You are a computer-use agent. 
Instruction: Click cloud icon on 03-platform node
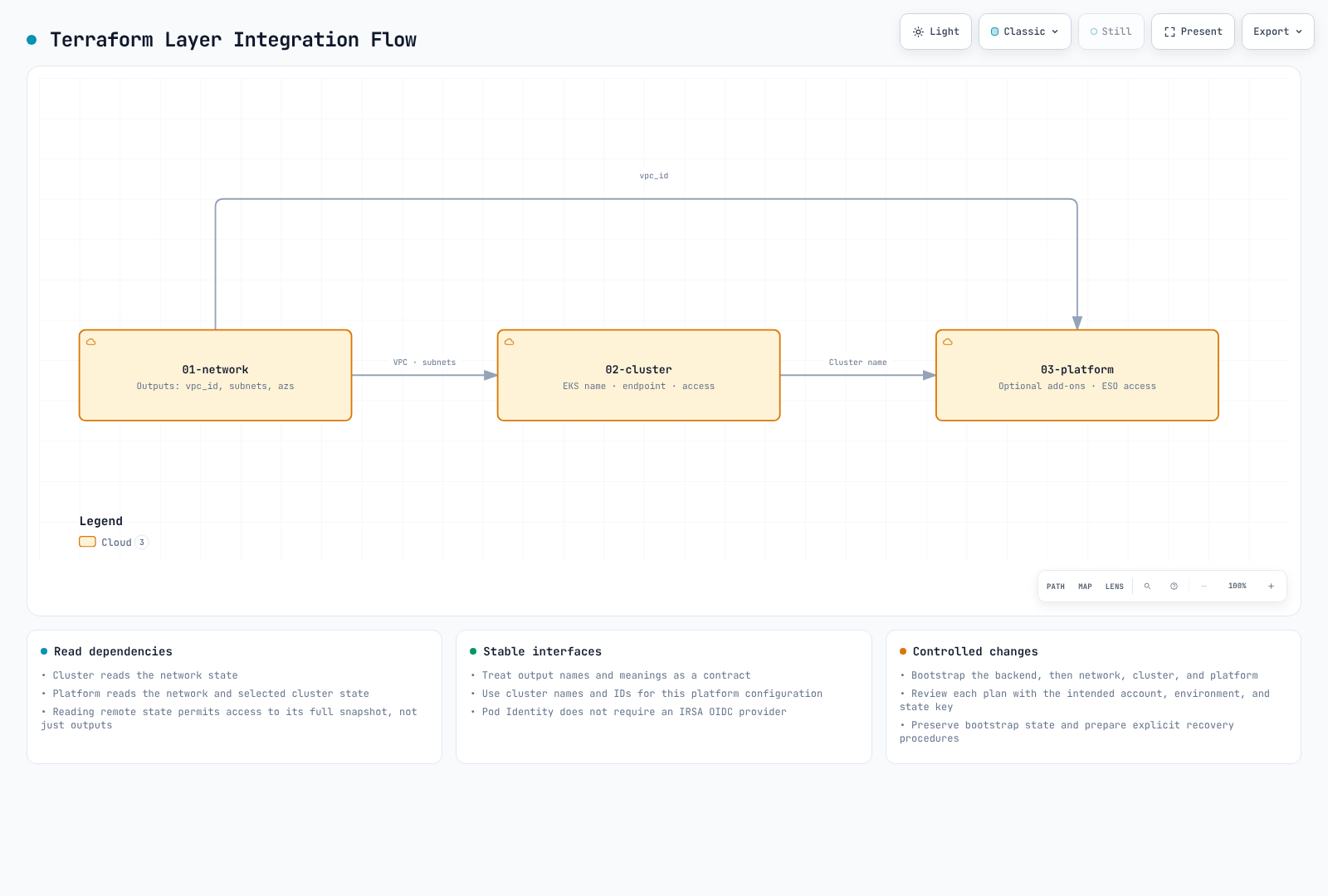coord(948,342)
